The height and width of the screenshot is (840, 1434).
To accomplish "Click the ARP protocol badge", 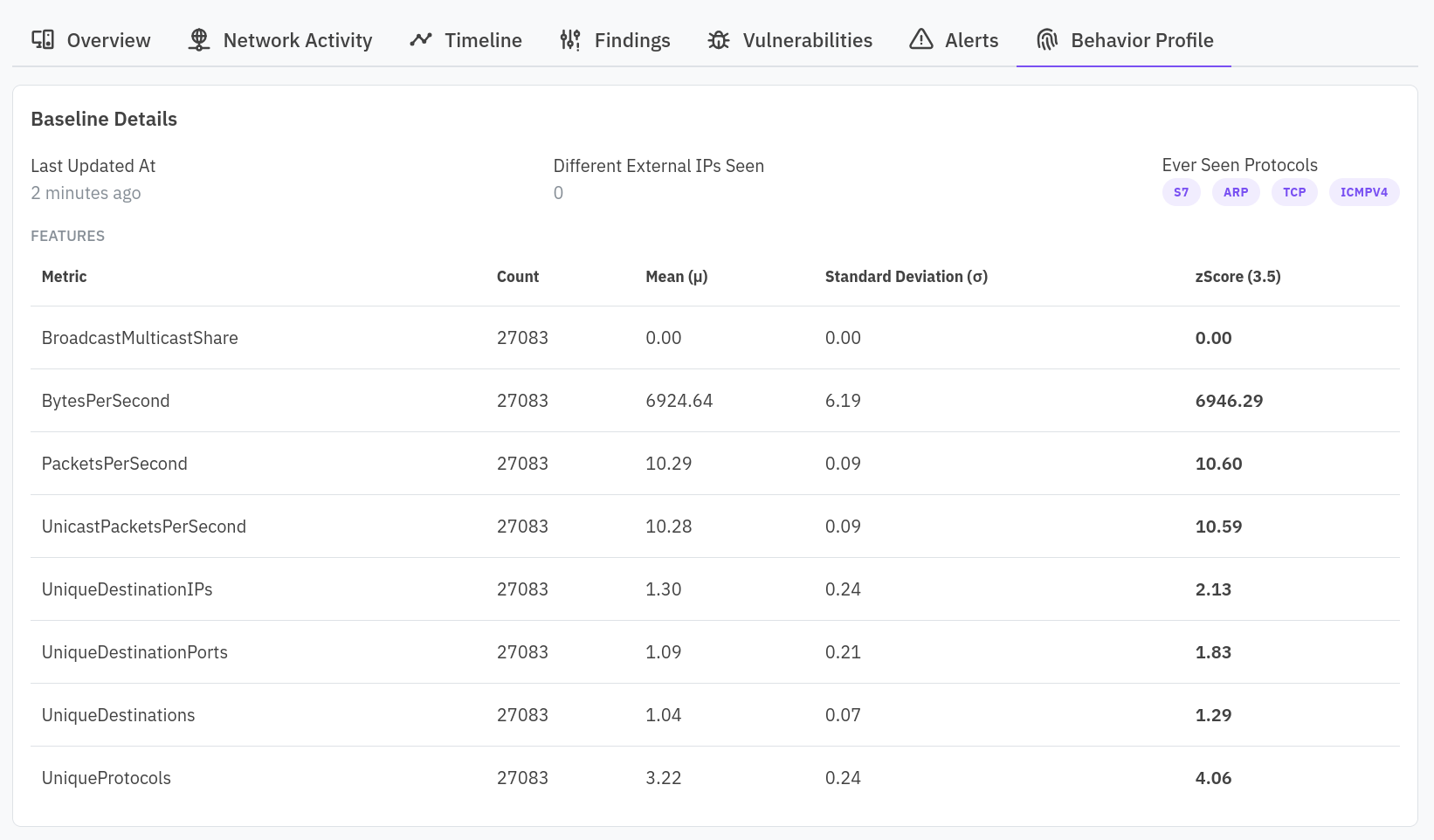I will click(x=1236, y=192).
